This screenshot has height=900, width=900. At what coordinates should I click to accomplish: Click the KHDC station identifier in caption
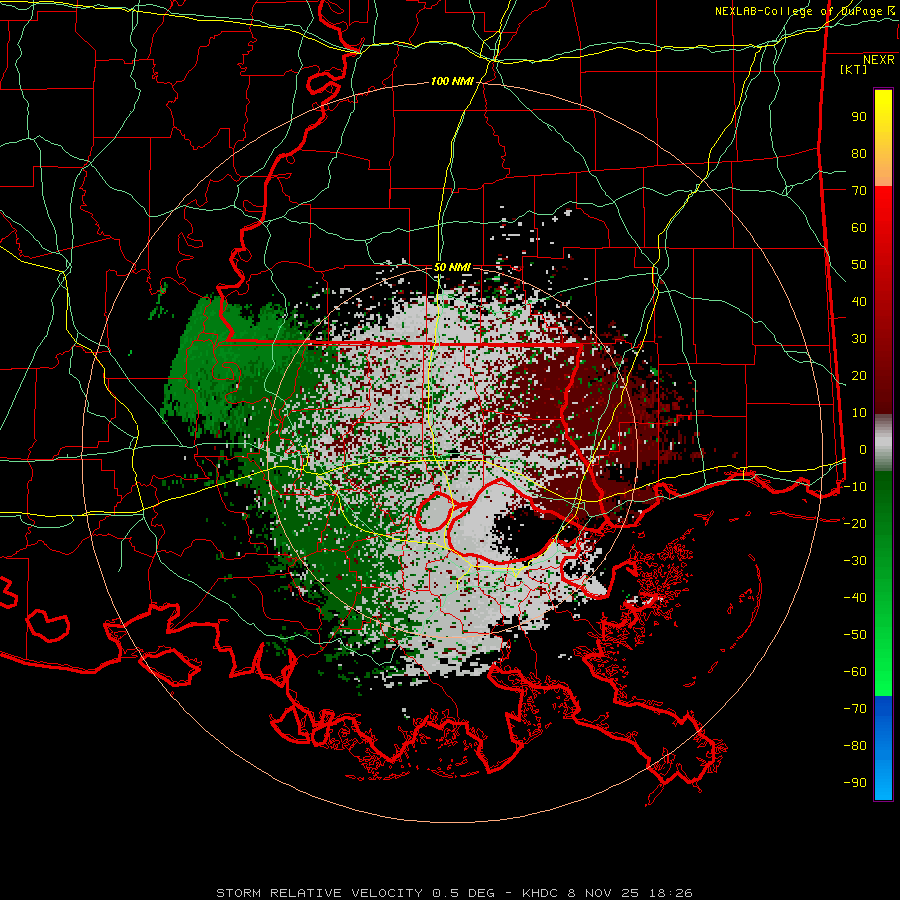(540, 893)
